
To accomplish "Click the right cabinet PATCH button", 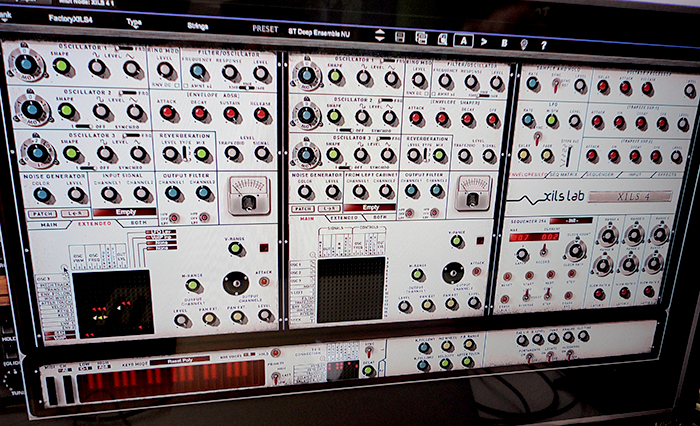I will [x=302, y=209].
